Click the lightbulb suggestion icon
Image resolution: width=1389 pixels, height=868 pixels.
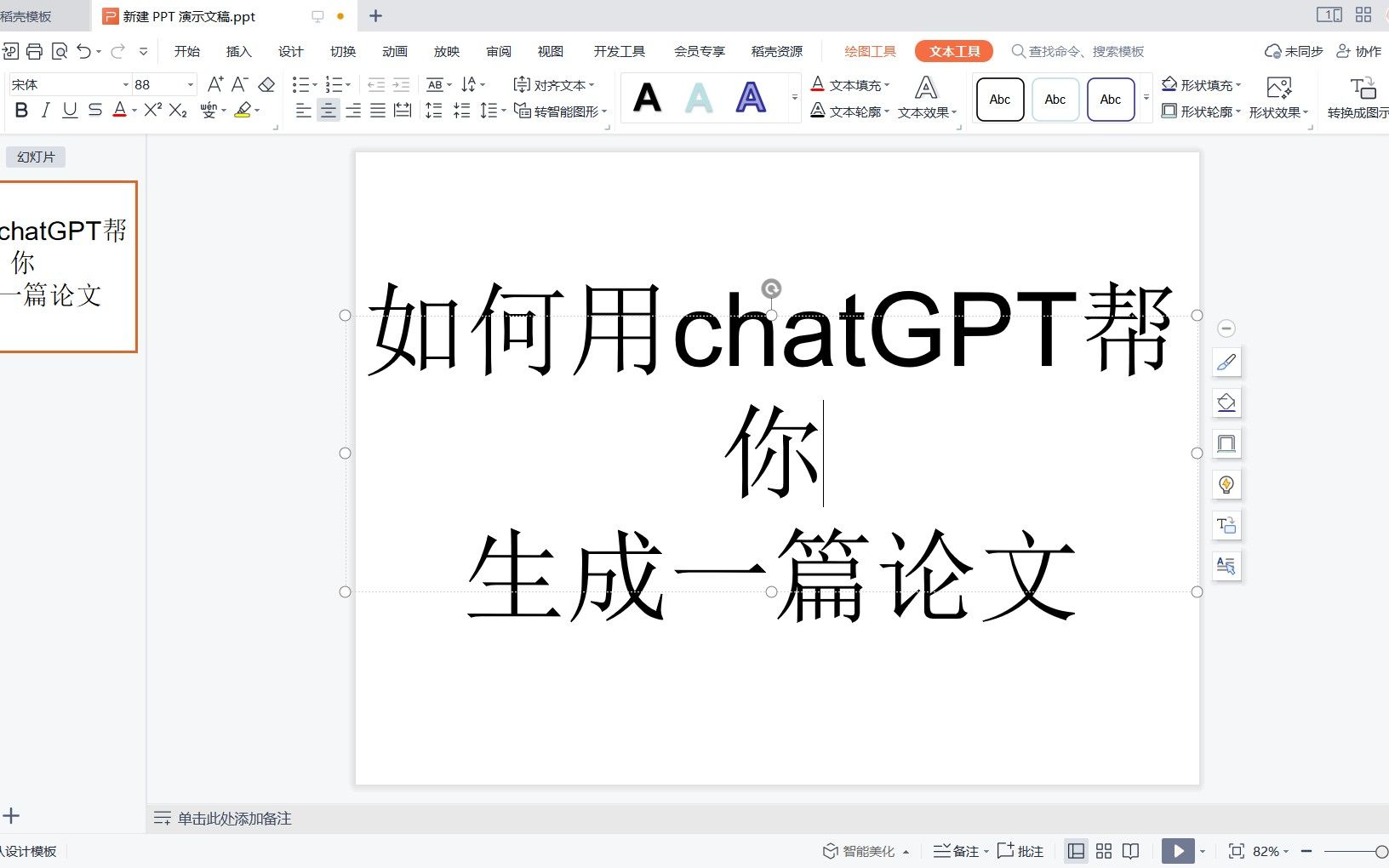coord(1226,484)
